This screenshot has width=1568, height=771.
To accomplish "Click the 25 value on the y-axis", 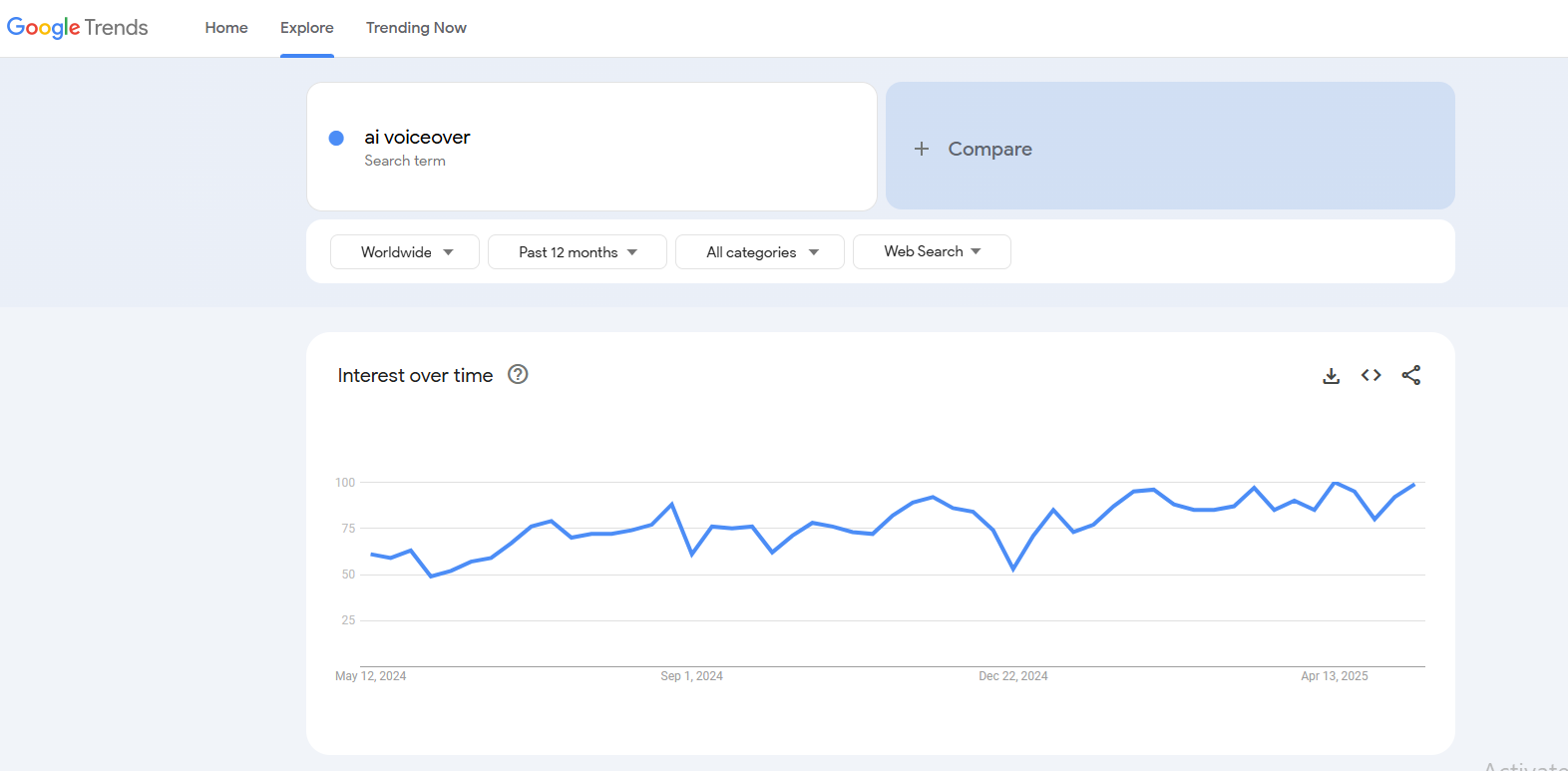I will tap(348, 620).
